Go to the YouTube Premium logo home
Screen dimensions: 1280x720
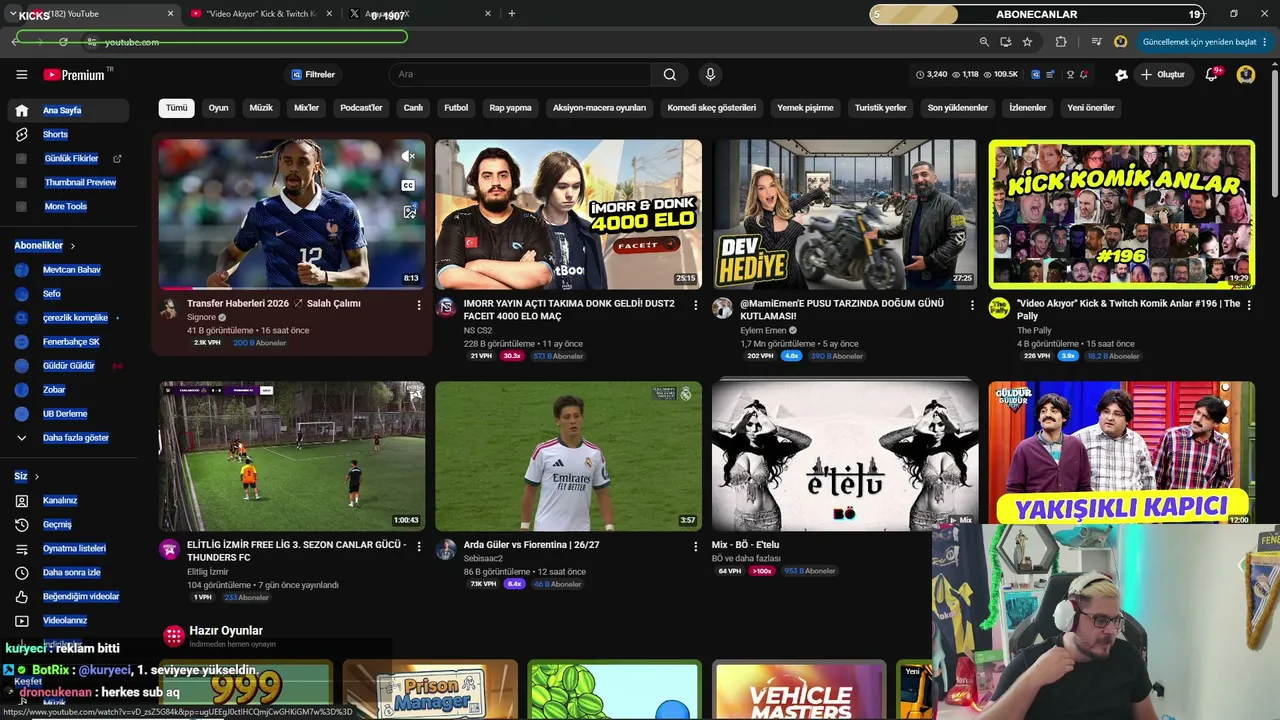(74, 74)
